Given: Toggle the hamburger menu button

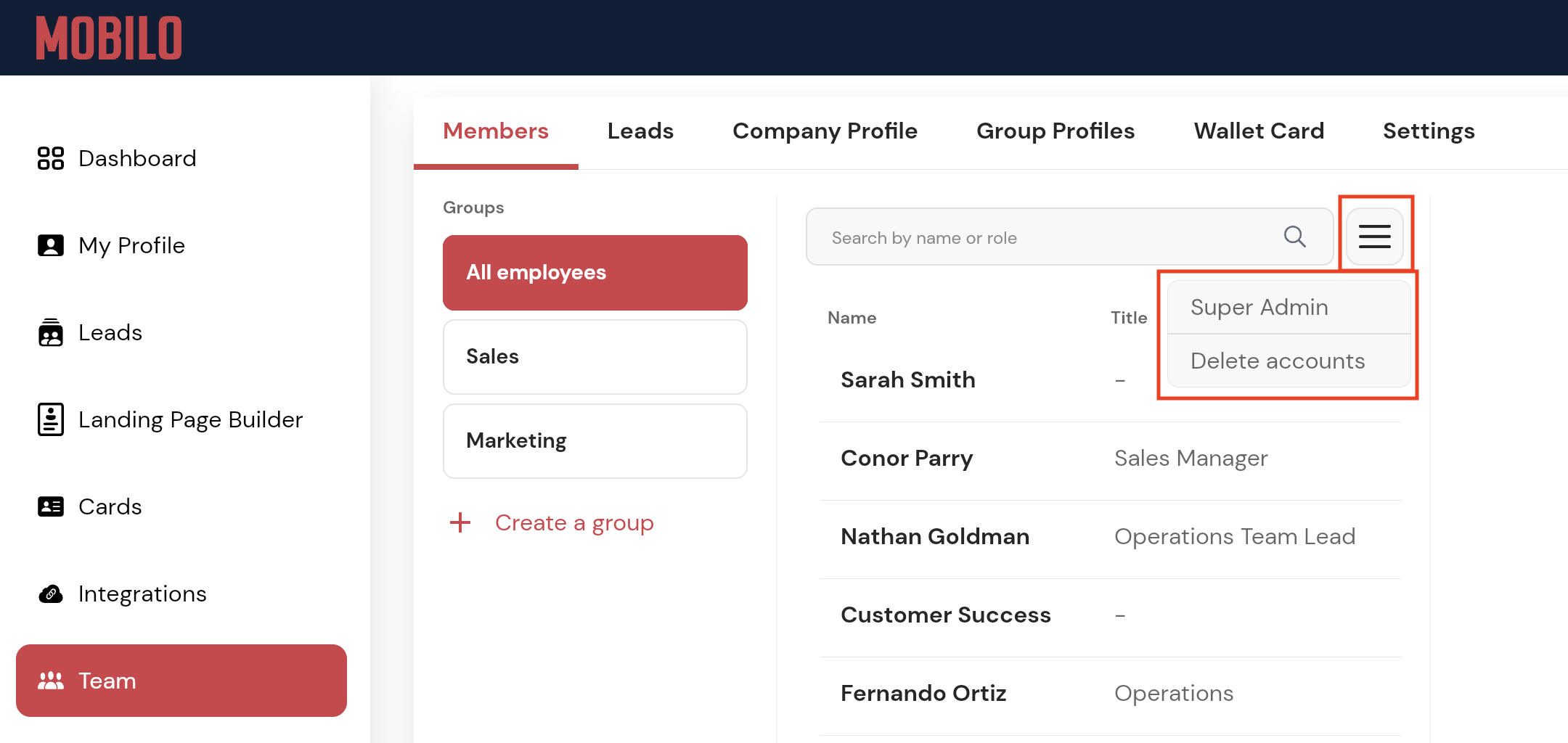Looking at the screenshot, I should (x=1374, y=237).
